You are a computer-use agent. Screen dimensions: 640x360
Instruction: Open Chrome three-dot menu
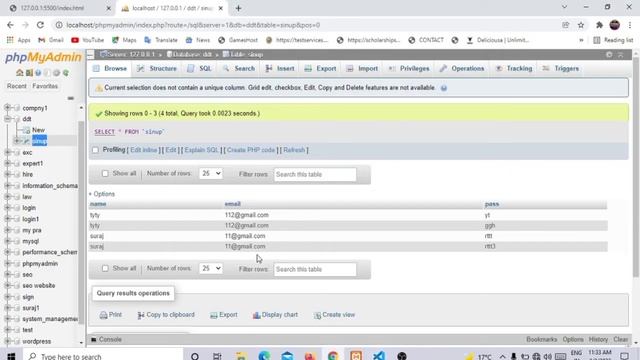(x=630, y=25)
